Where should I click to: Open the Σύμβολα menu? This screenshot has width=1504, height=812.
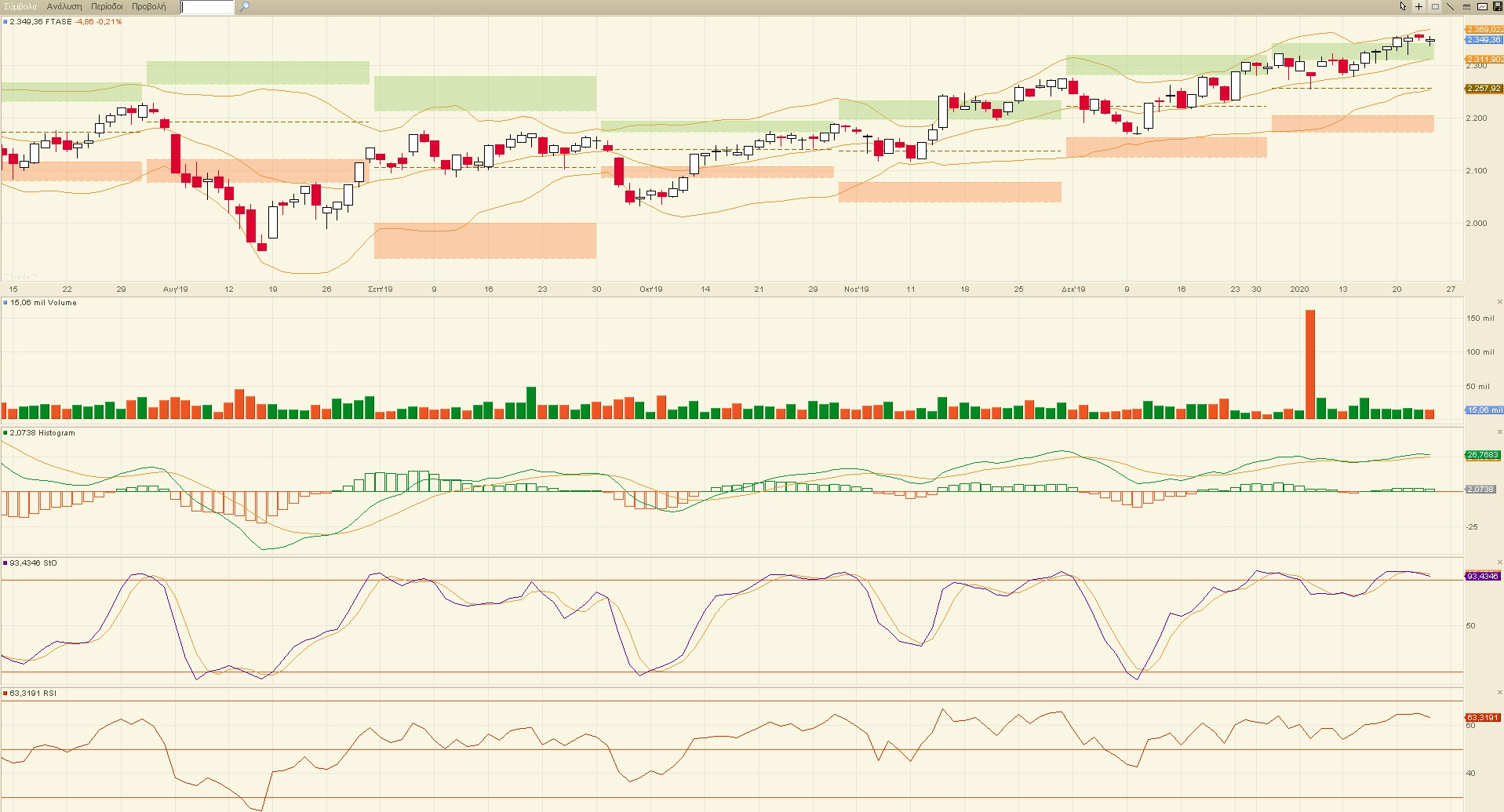point(20,6)
